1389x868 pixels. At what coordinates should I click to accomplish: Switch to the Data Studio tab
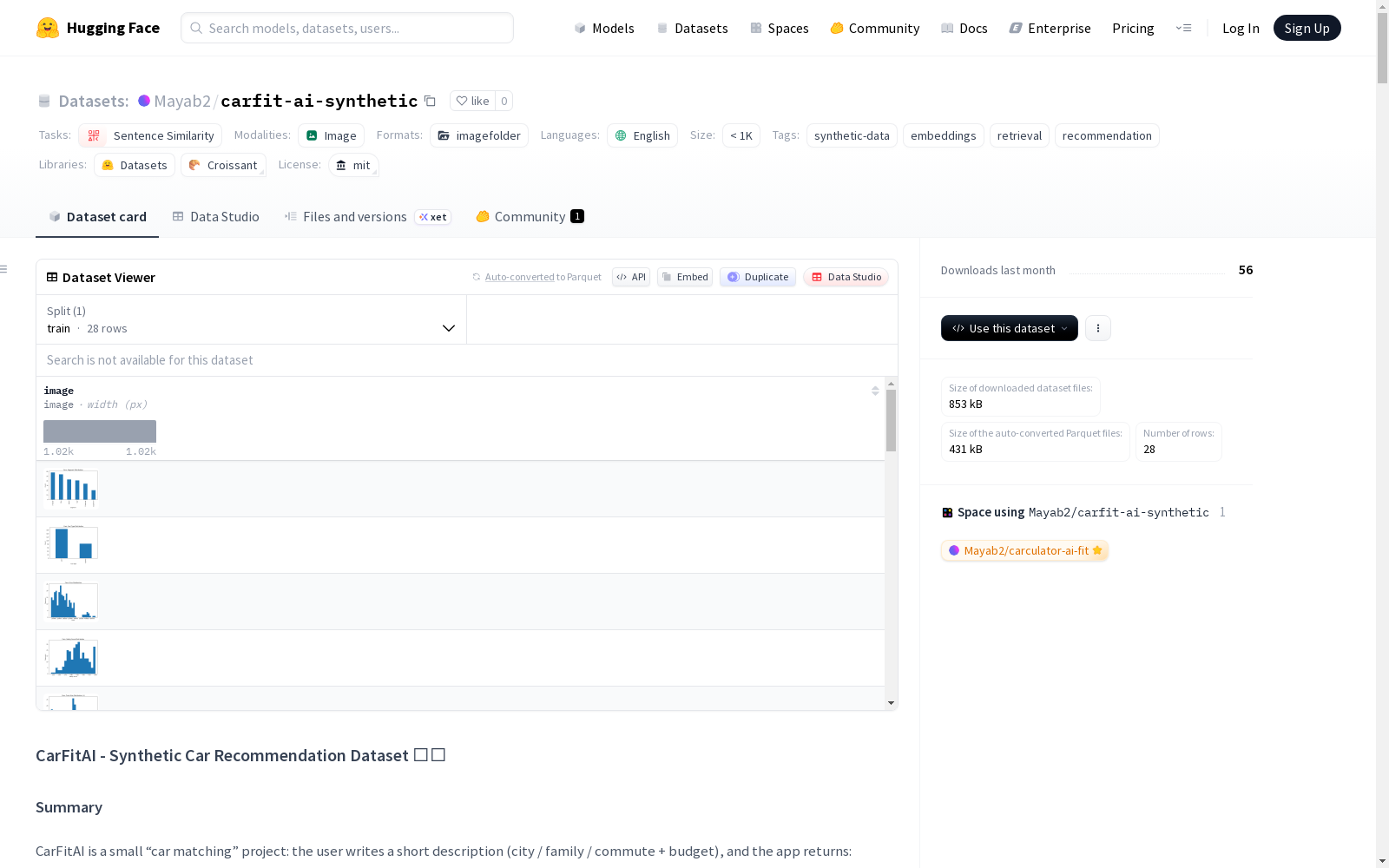[216, 217]
